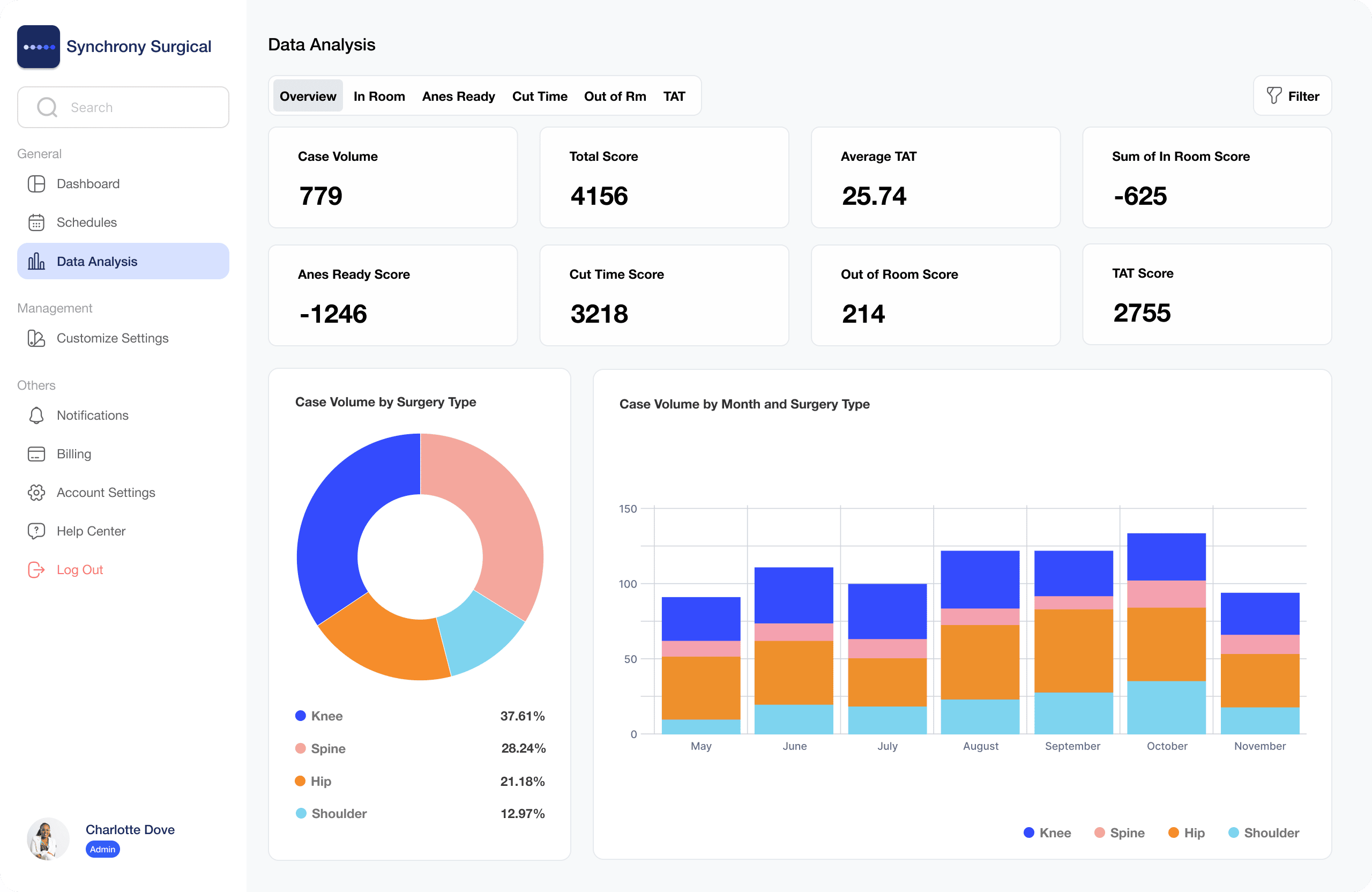Viewport: 1372px width, 892px height.
Task: Toggle Shoulder series in bar chart legend
Action: (x=1263, y=832)
